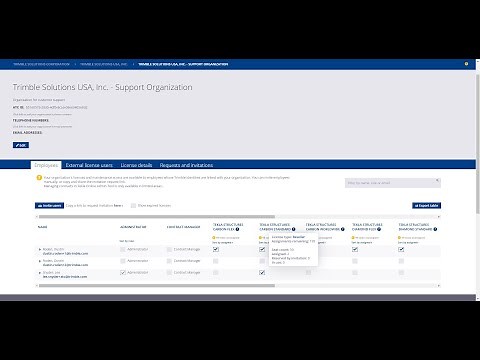Check Contract Manager box for Snyder, Lee
Screen dimensions: 480x360
(x=169, y=273)
